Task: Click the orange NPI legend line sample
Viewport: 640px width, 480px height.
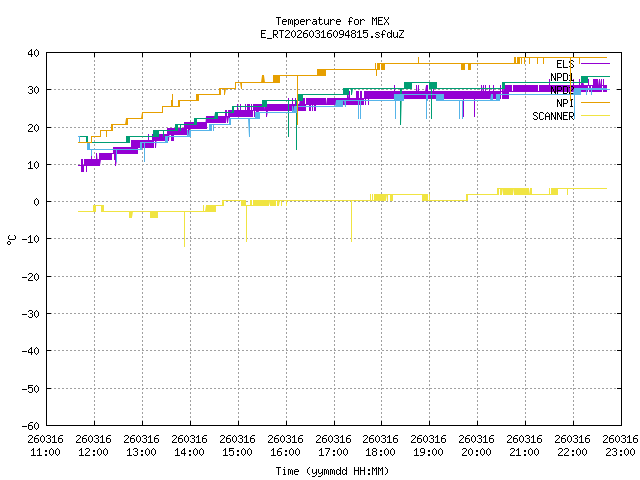Action: [x=593, y=103]
